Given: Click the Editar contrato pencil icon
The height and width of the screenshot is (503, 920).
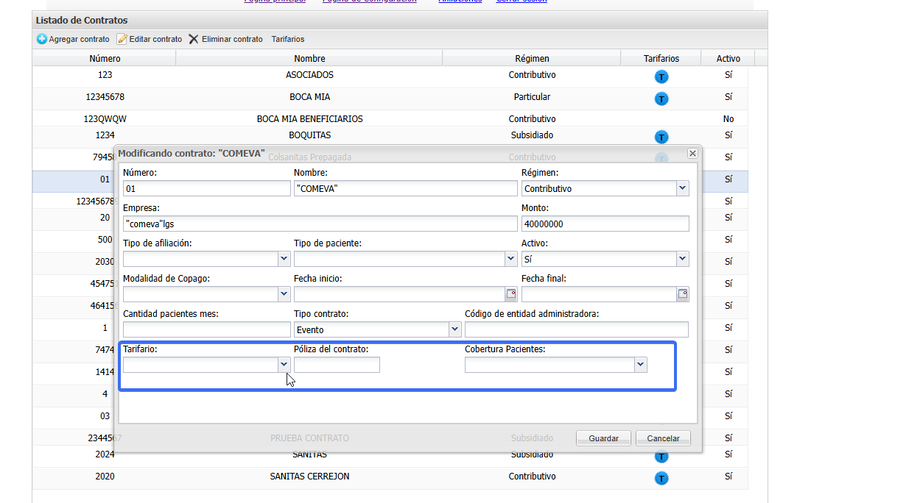Looking at the screenshot, I should click(x=122, y=39).
